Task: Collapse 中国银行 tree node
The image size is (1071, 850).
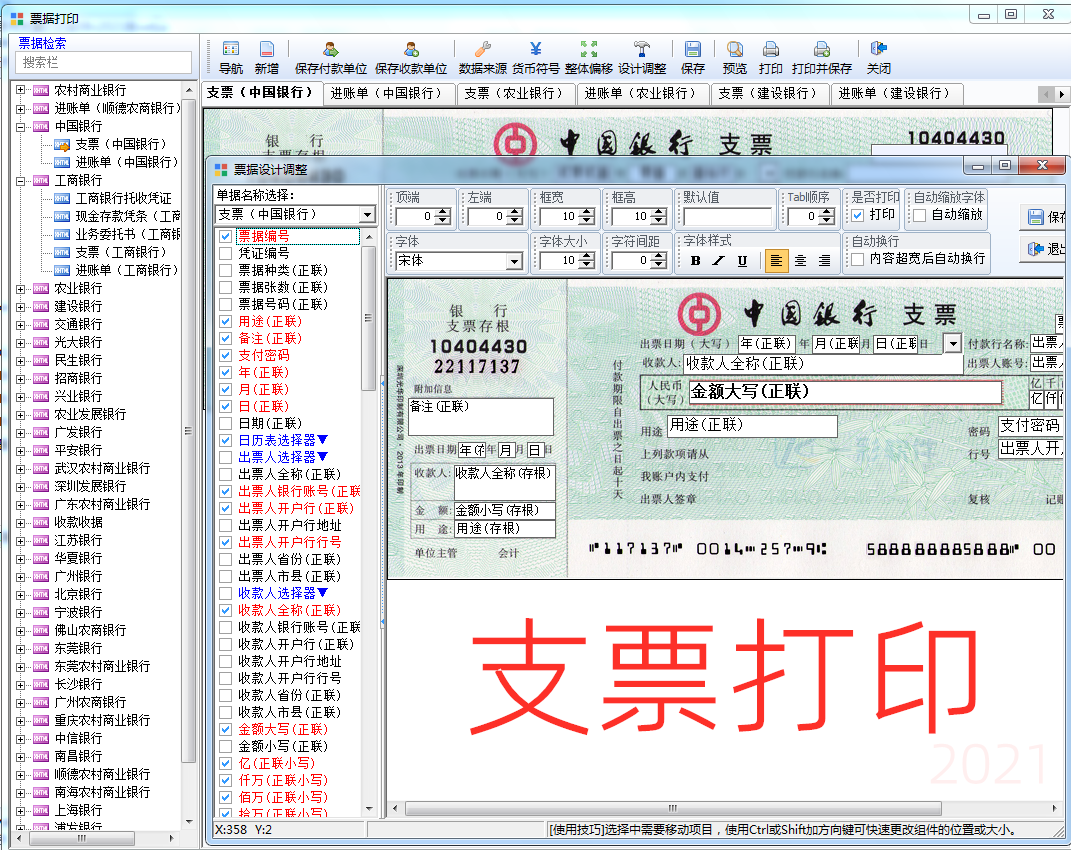Action: (x=20, y=126)
